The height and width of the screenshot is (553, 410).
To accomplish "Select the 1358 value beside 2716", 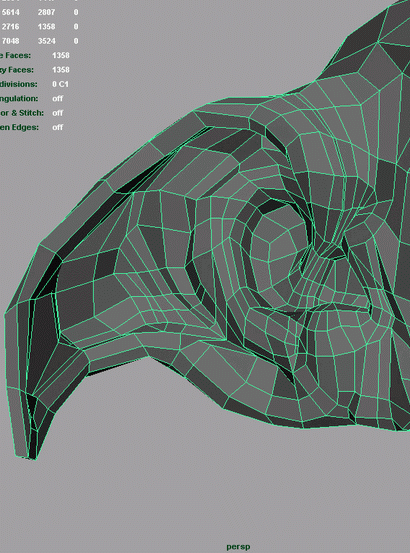I will [x=47, y=27].
